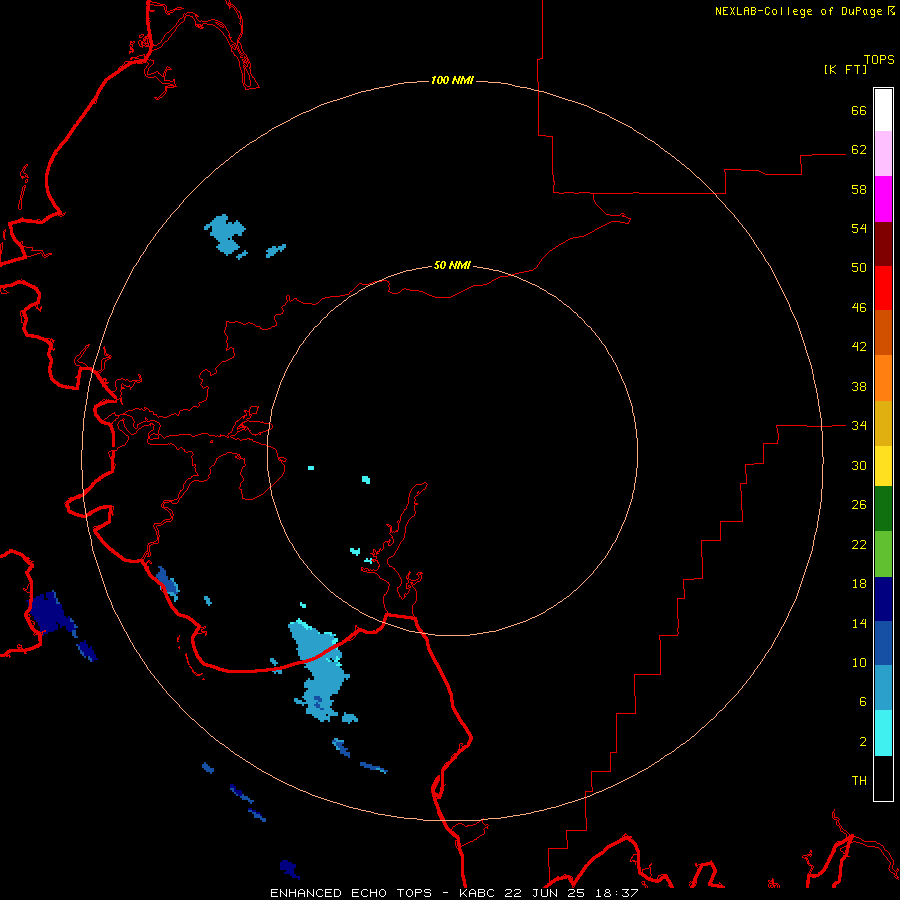Image resolution: width=900 pixels, height=900 pixels.
Task: Click the legend value 58
Action: click(859, 189)
